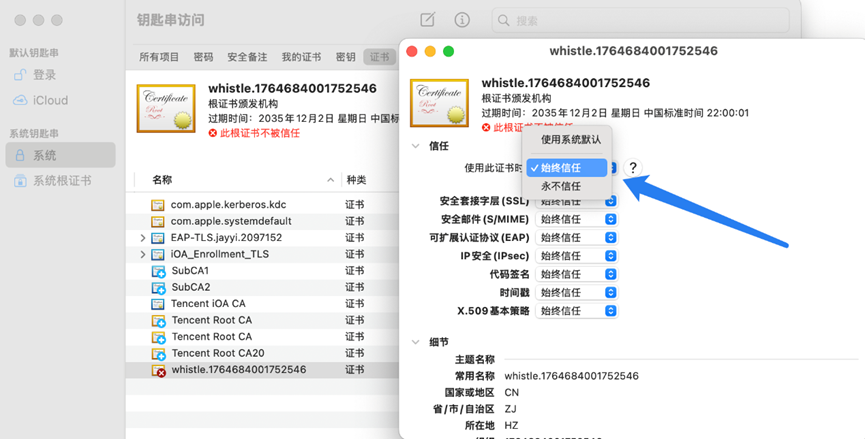The width and height of the screenshot is (865, 439).
Task: Open the trust help question mark button
Action: (x=633, y=168)
